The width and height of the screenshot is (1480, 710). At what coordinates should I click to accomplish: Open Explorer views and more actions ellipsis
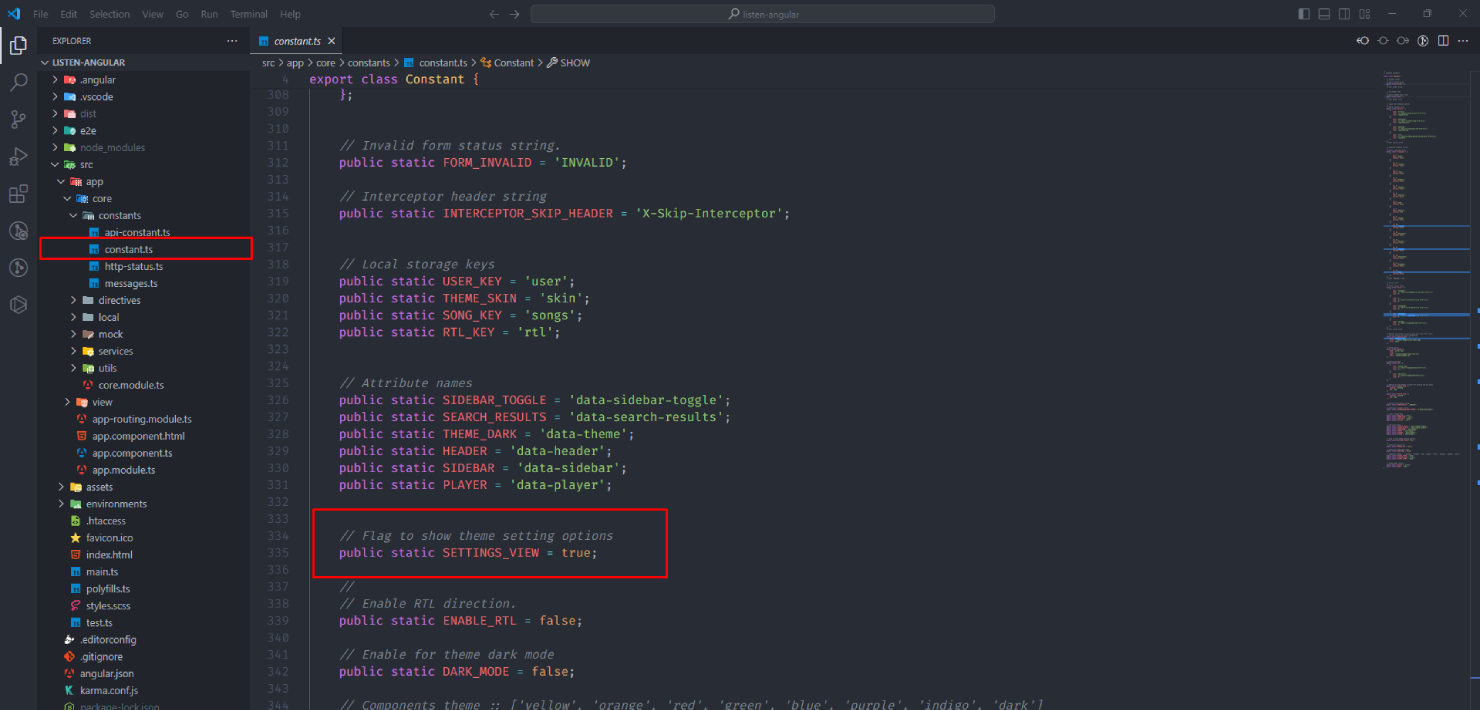coord(232,41)
